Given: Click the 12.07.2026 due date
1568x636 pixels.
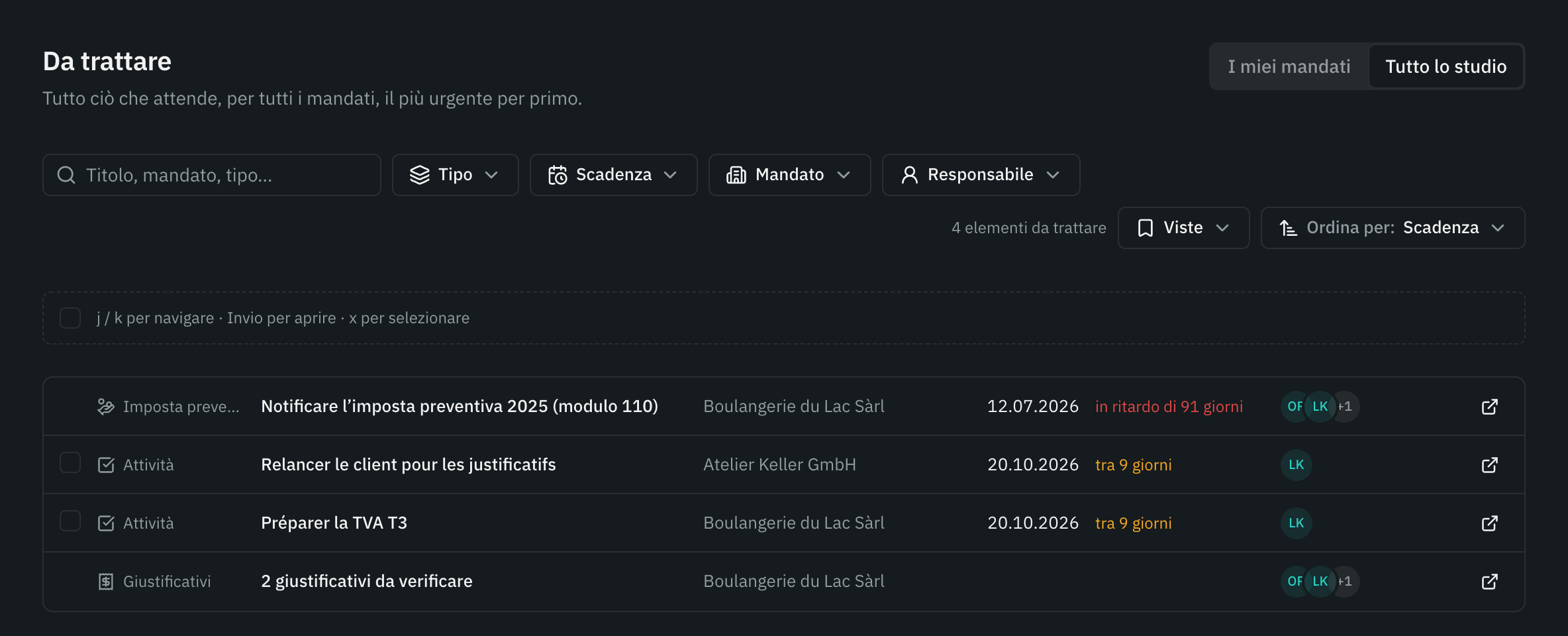Looking at the screenshot, I should click(x=1033, y=406).
